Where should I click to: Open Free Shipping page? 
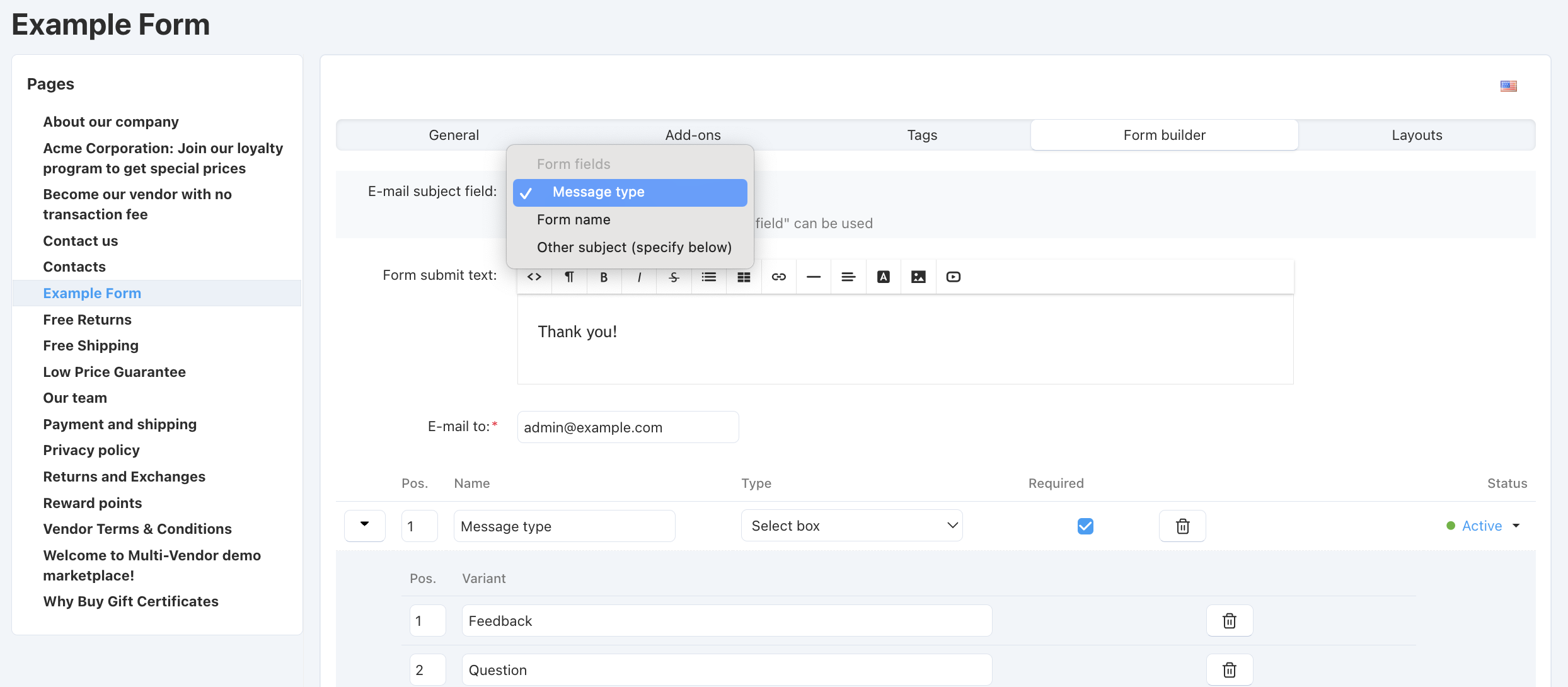click(x=91, y=345)
